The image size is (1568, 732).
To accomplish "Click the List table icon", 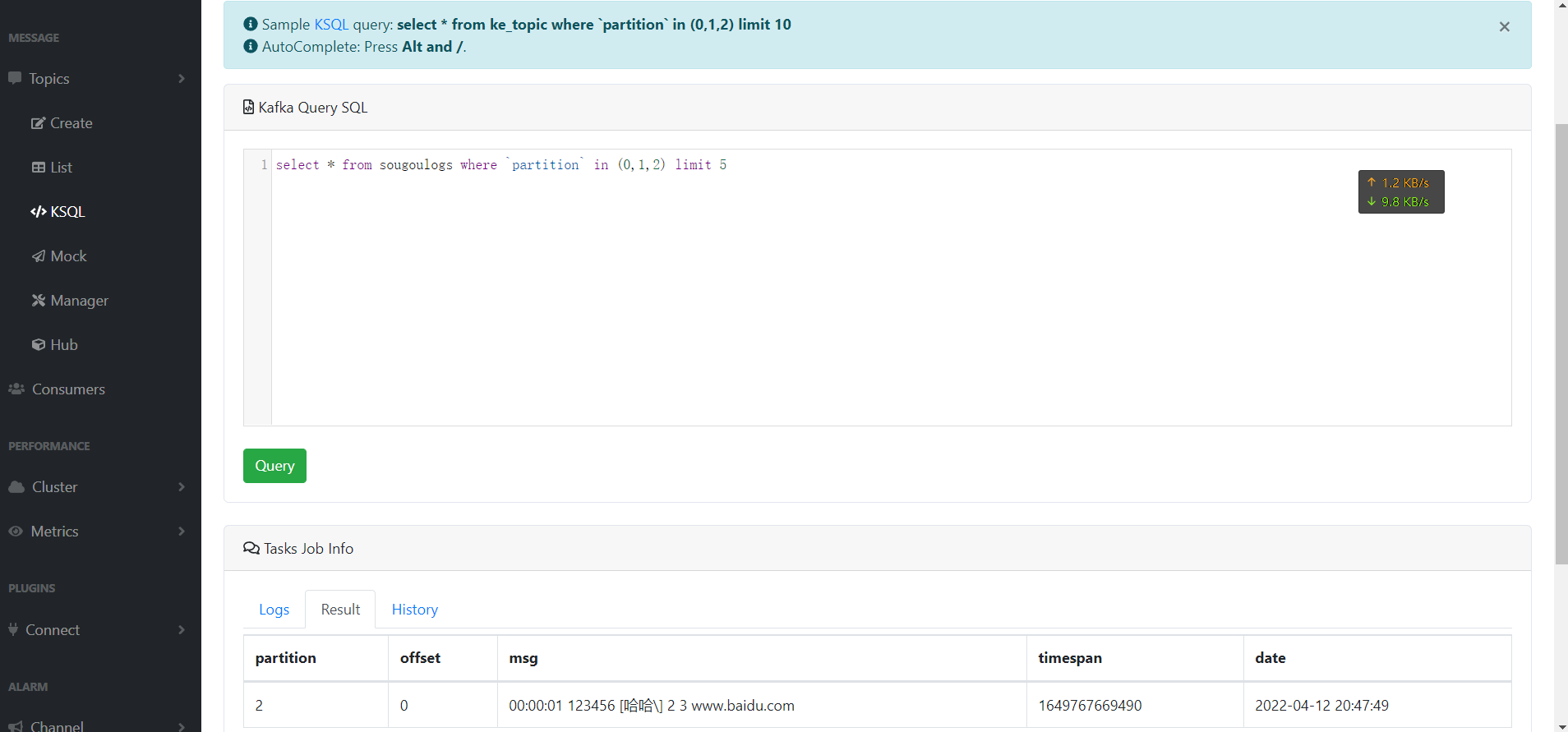I will (39, 168).
